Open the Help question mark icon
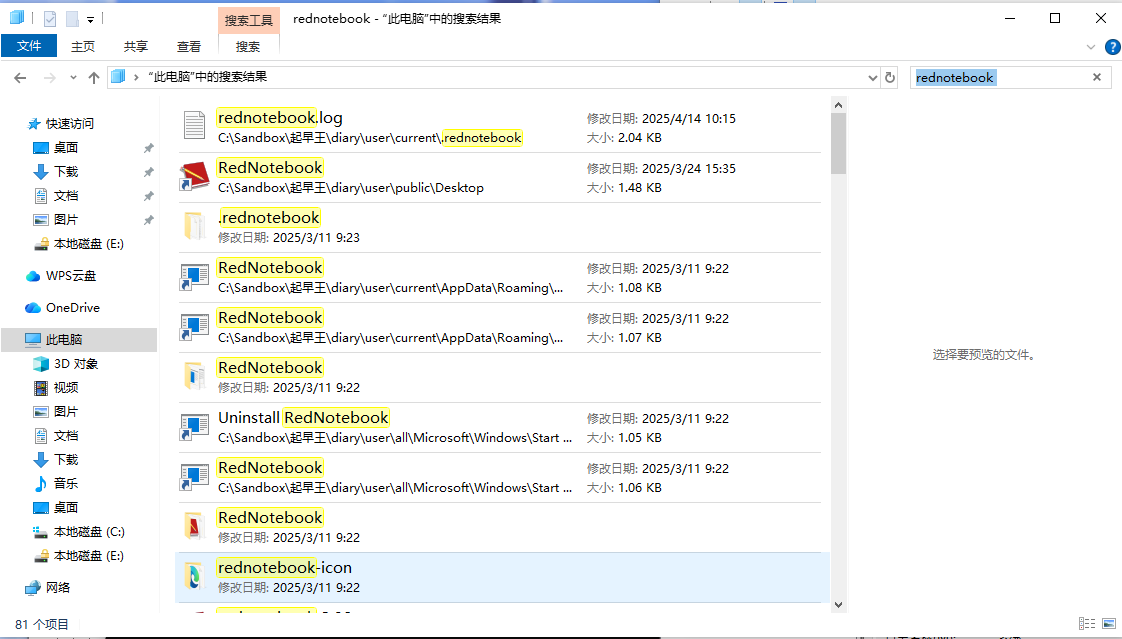Image resolution: width=1122 pixels, height=639 pixels. 1113,47
